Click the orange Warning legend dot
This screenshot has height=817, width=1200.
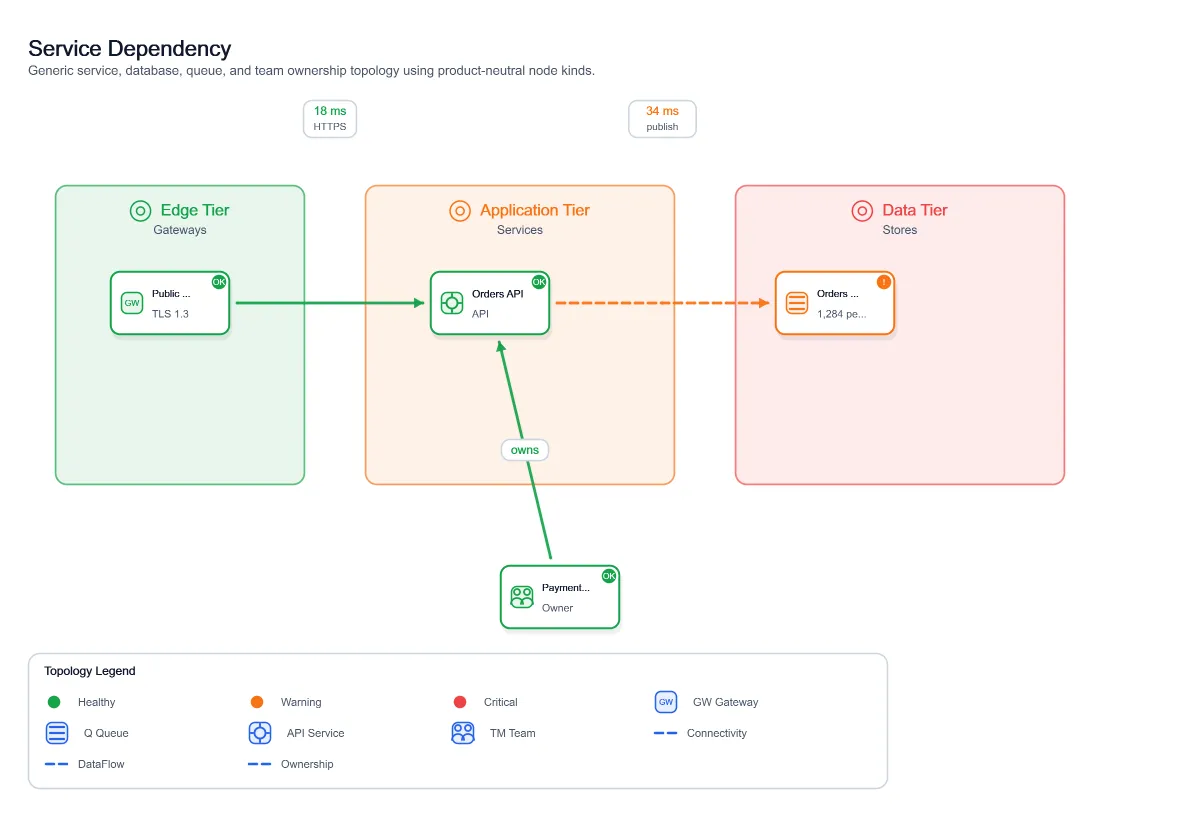257,702
